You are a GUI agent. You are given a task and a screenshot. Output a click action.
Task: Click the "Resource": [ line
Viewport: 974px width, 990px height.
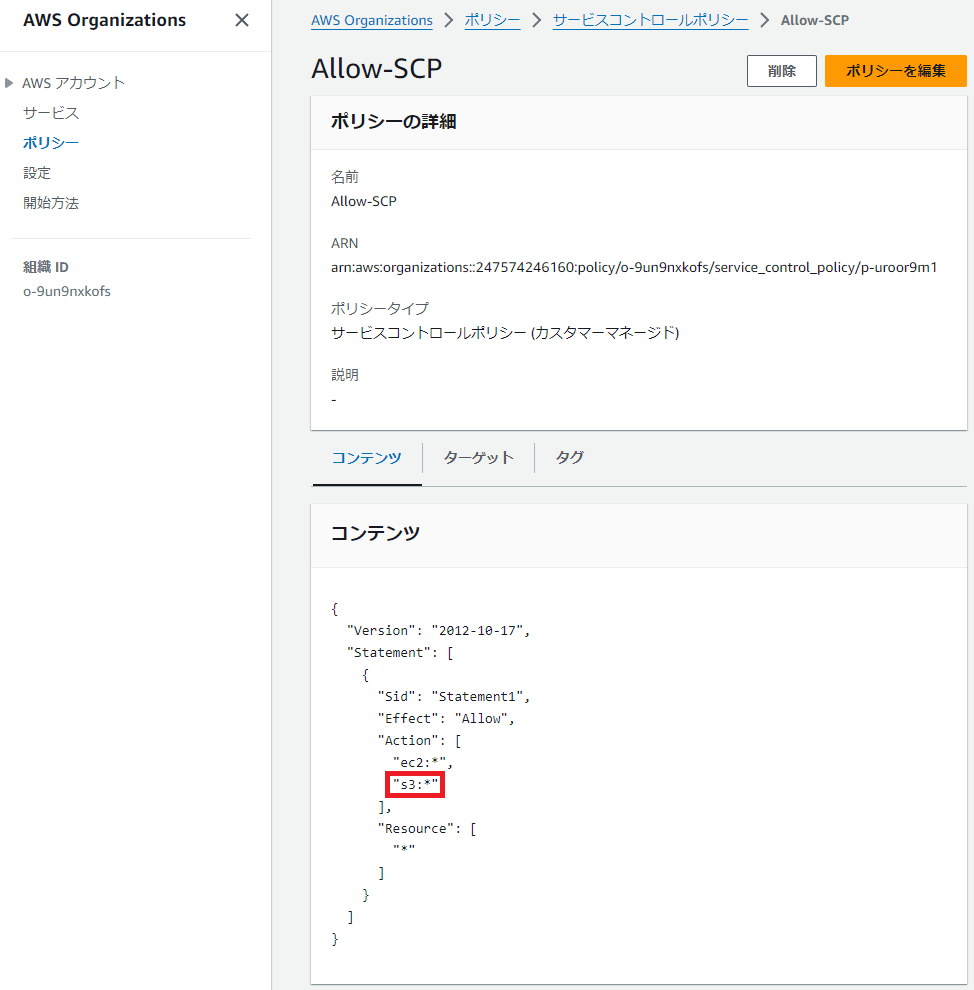(x=427, y=828)
